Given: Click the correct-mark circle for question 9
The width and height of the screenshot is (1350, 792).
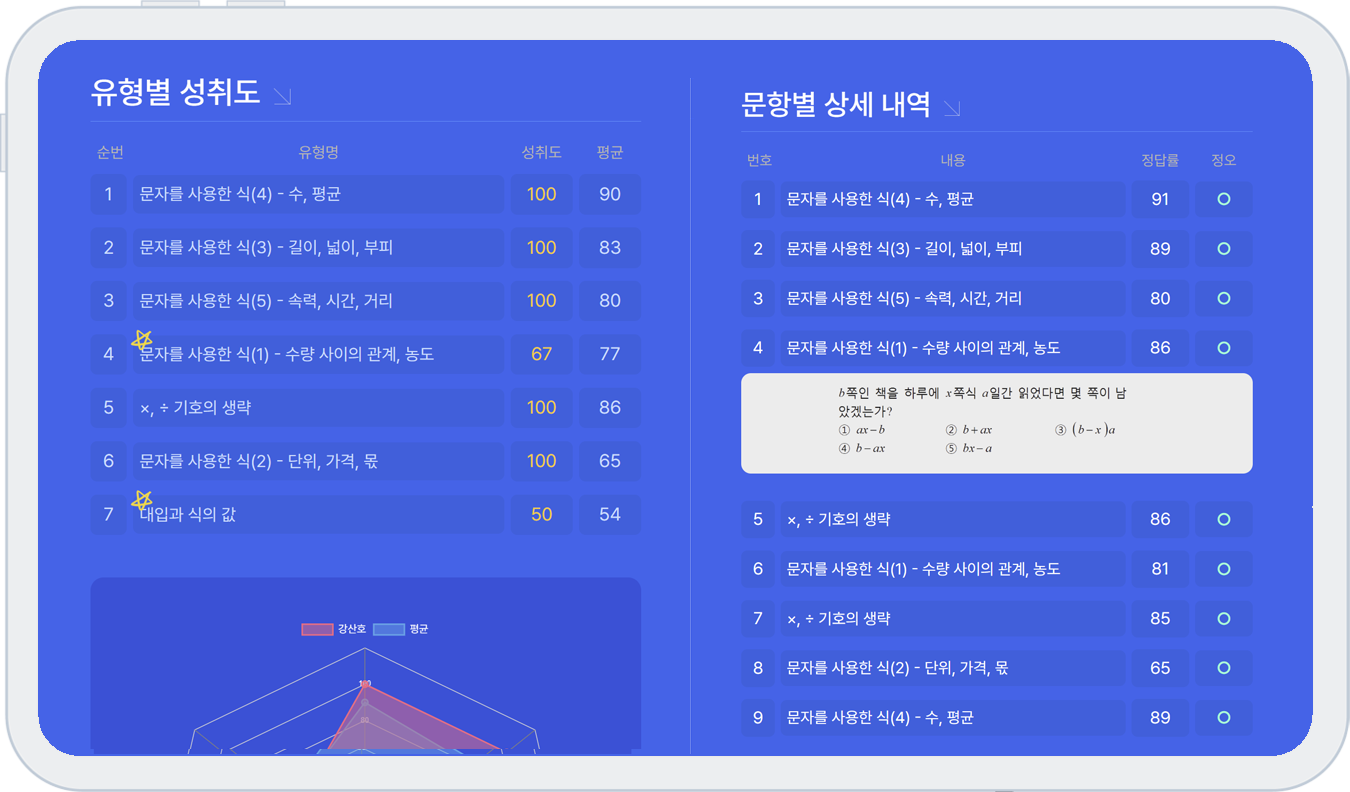Looking at the screenshot, I should [1223, 718].
